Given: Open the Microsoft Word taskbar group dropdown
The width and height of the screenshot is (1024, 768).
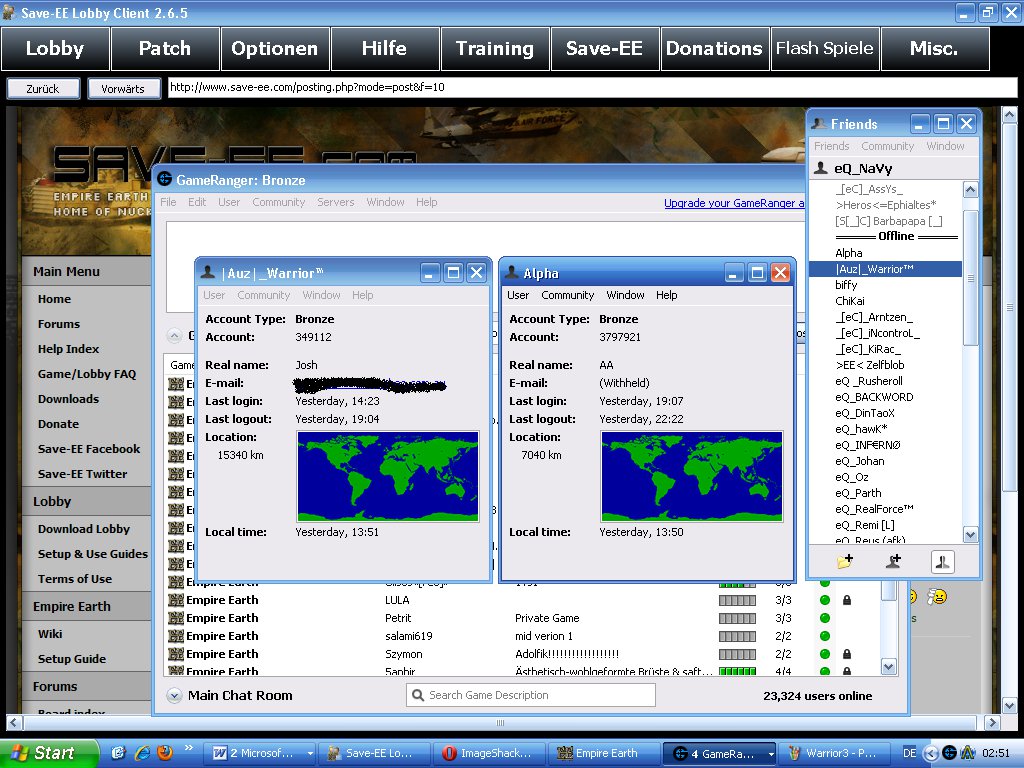Looking at the screenshot, I should click(310, 753).
